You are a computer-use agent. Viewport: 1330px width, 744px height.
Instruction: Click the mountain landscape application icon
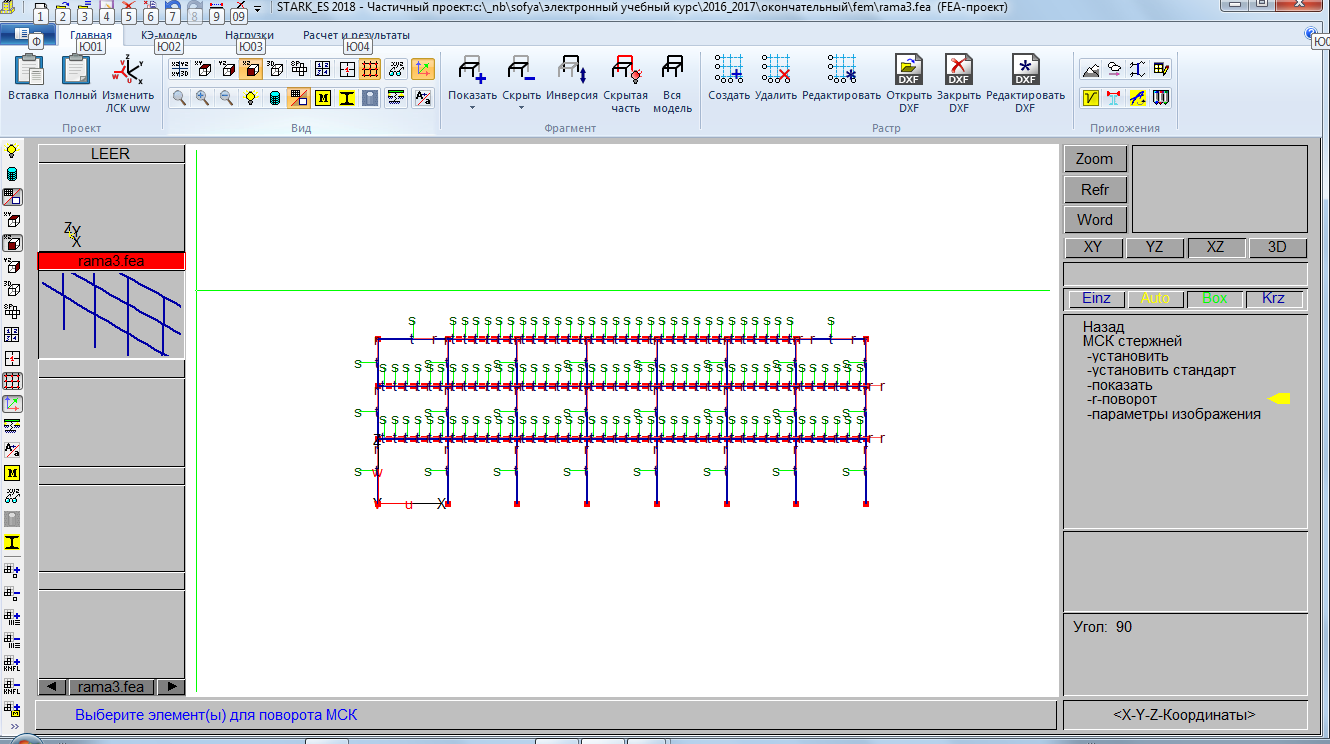(1091, 69)
